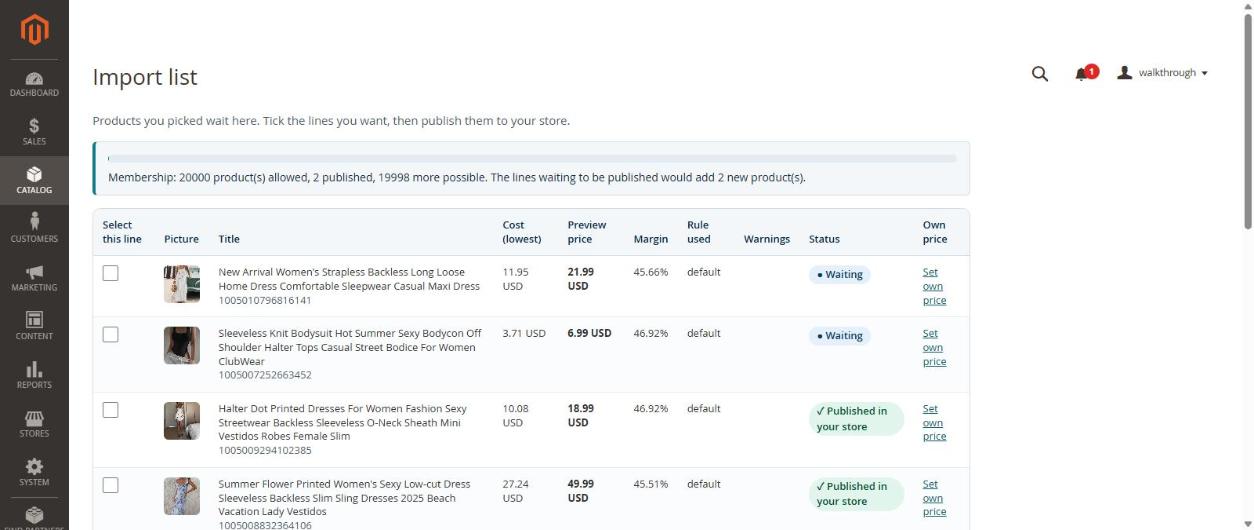Screen dimensions: 1254x530
Task: Click the Title column header
Action: [229, 239]
